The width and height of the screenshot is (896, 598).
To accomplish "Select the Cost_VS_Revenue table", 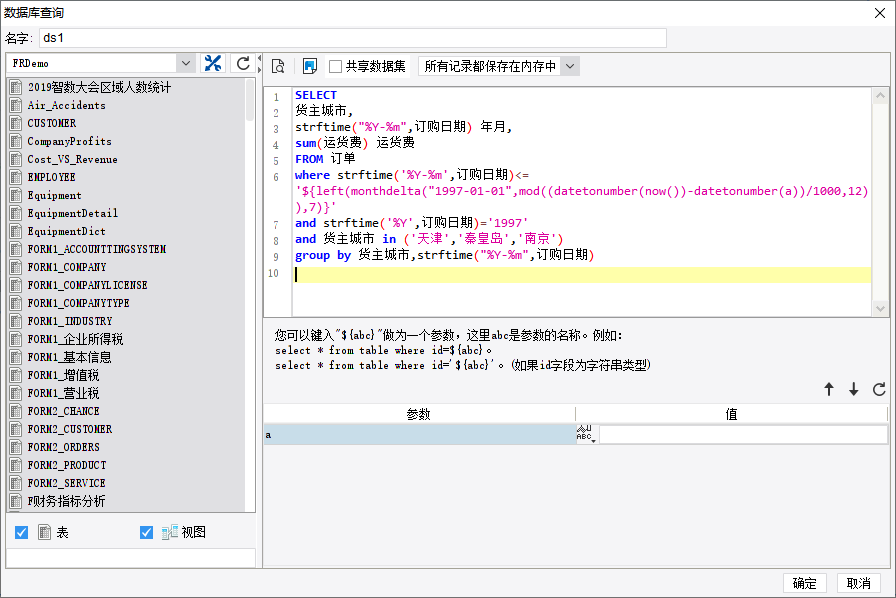I will [x=73, y=159].
